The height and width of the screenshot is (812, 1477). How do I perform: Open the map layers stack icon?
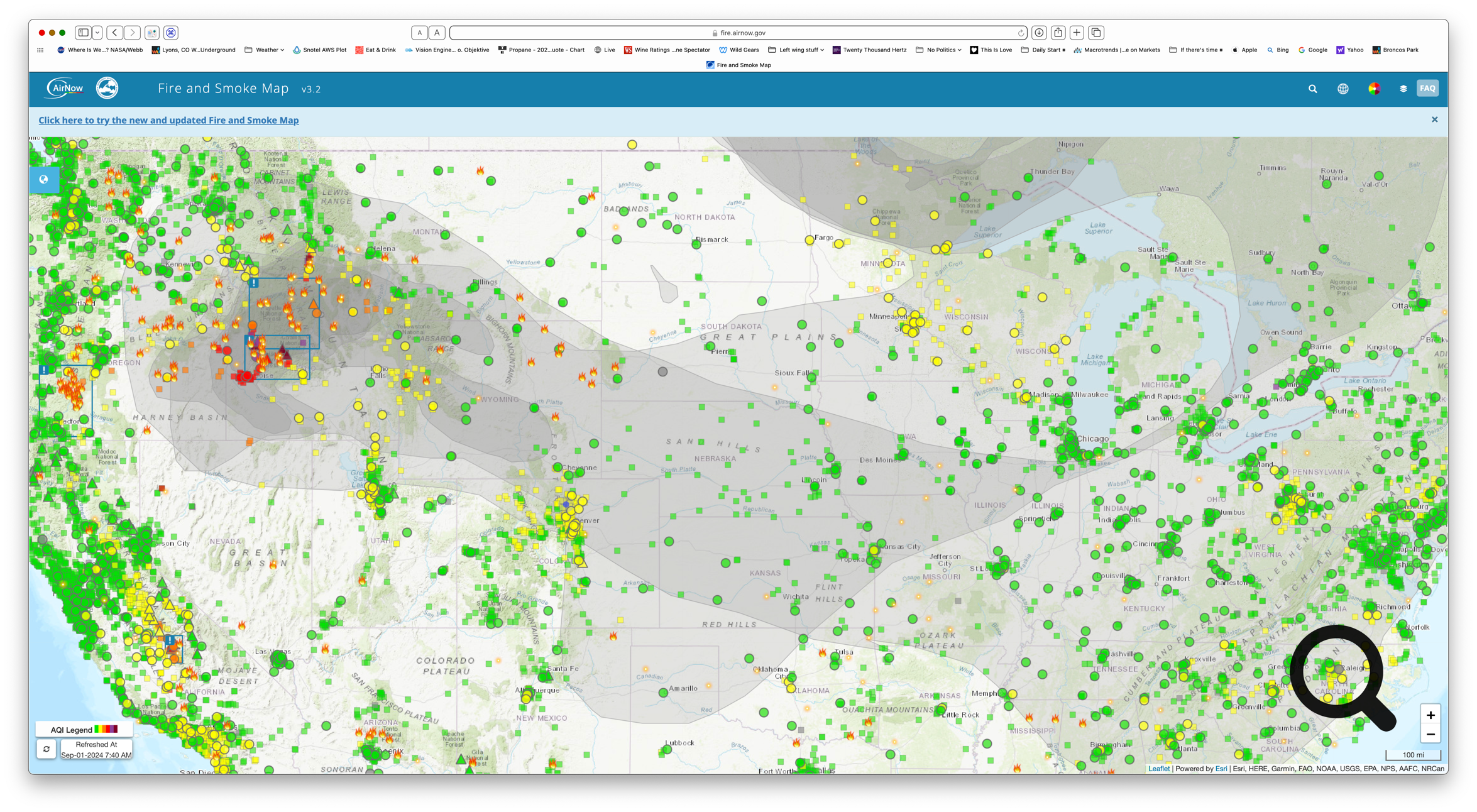click(1403, 89)
